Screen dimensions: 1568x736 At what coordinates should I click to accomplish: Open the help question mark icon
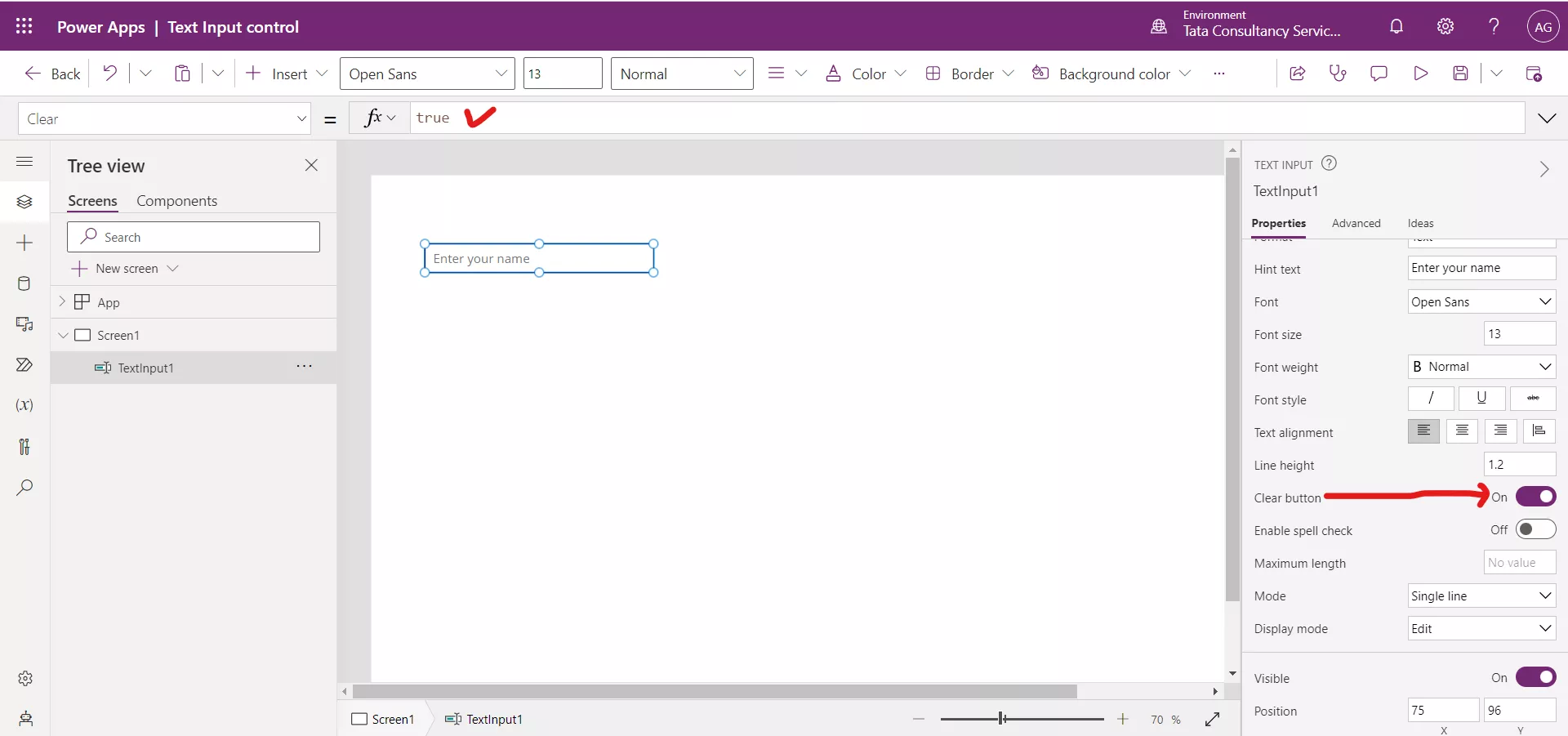[x=1494, y=26]
